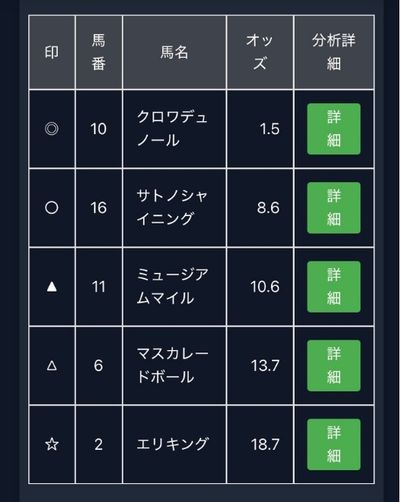Click the star ☆ mark icon
401x502 pixels.
[x=52, y=444]
